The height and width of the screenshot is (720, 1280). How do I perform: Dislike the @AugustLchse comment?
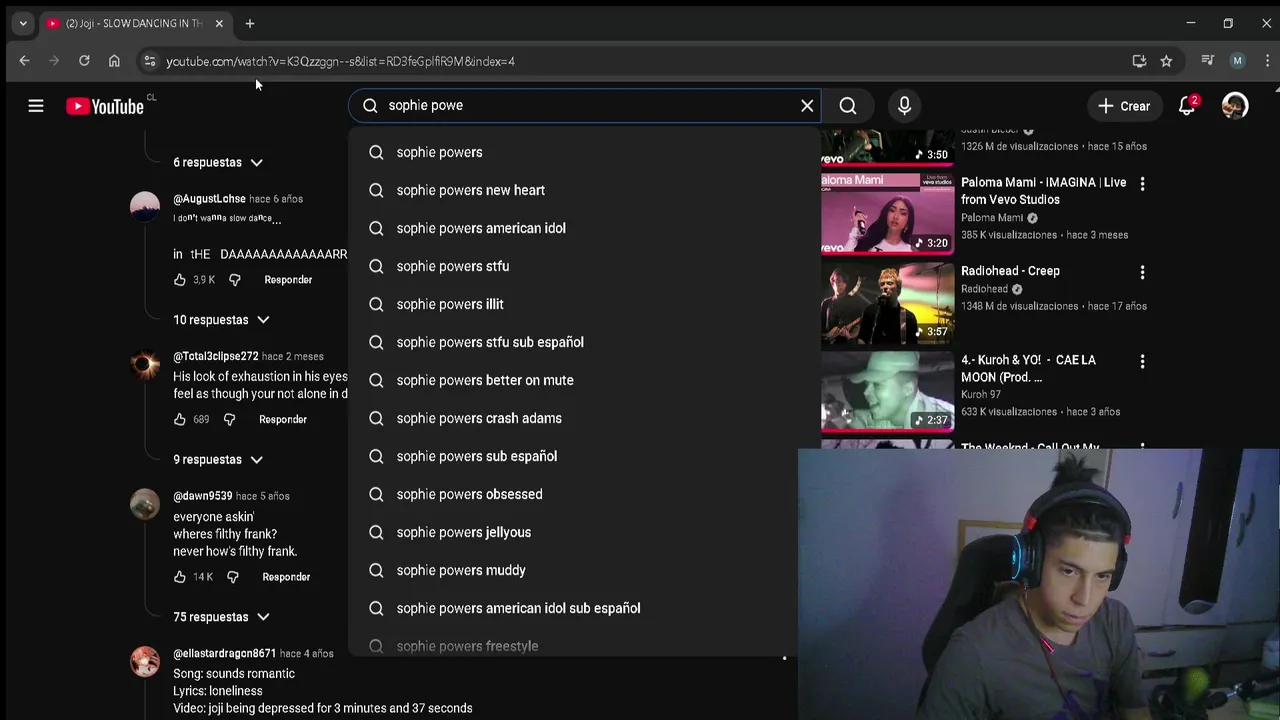tap(235, 280)
